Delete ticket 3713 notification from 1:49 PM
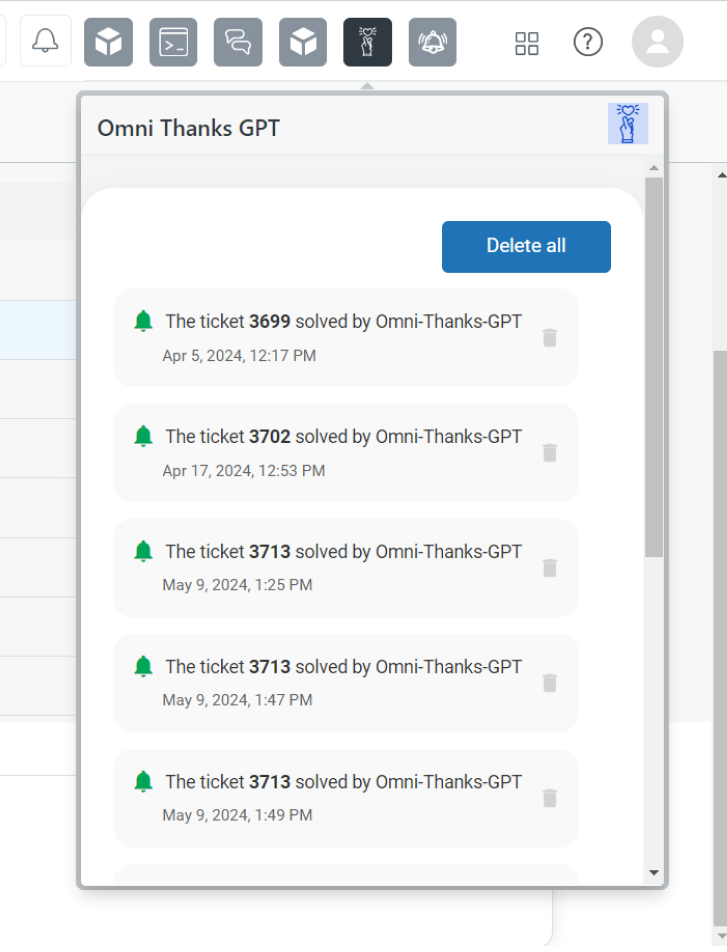The width and height of the screenshot is (727, 952). [x=550, y=798]
